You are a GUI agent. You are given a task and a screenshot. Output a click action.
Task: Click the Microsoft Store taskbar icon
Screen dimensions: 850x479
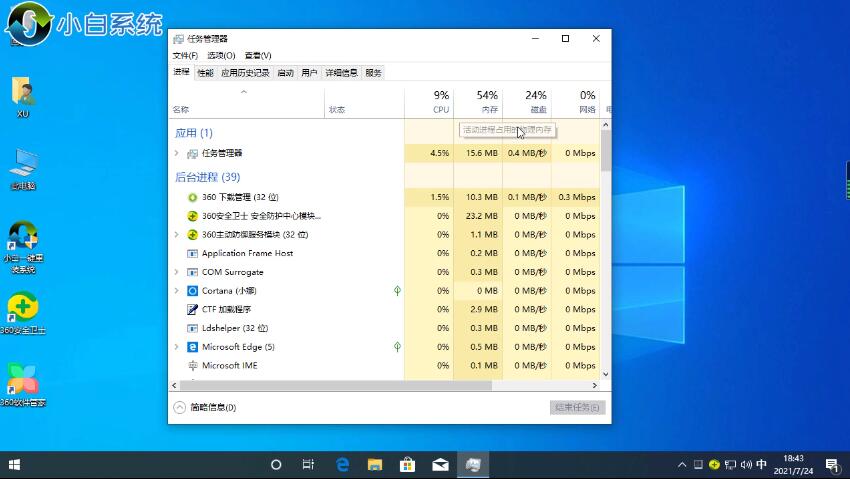point(407,465)
